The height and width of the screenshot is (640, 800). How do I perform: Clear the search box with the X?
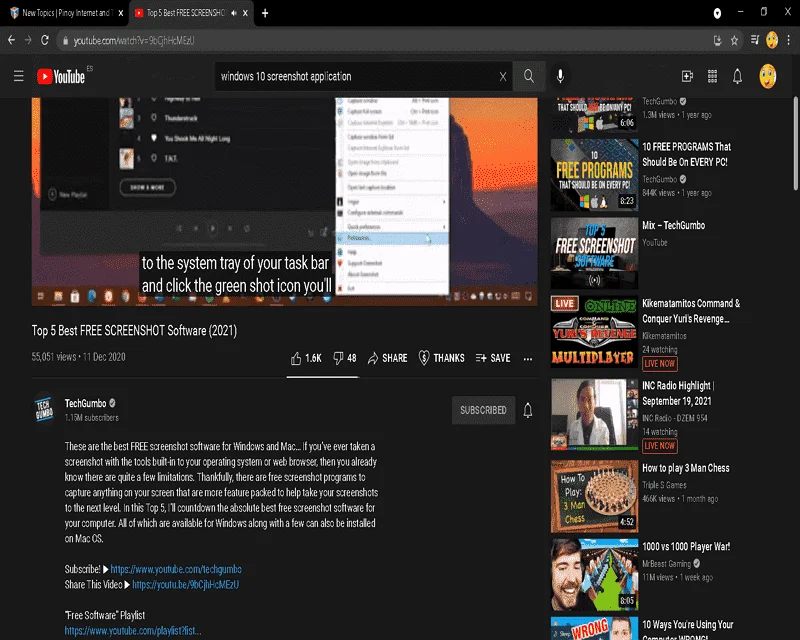503,77
